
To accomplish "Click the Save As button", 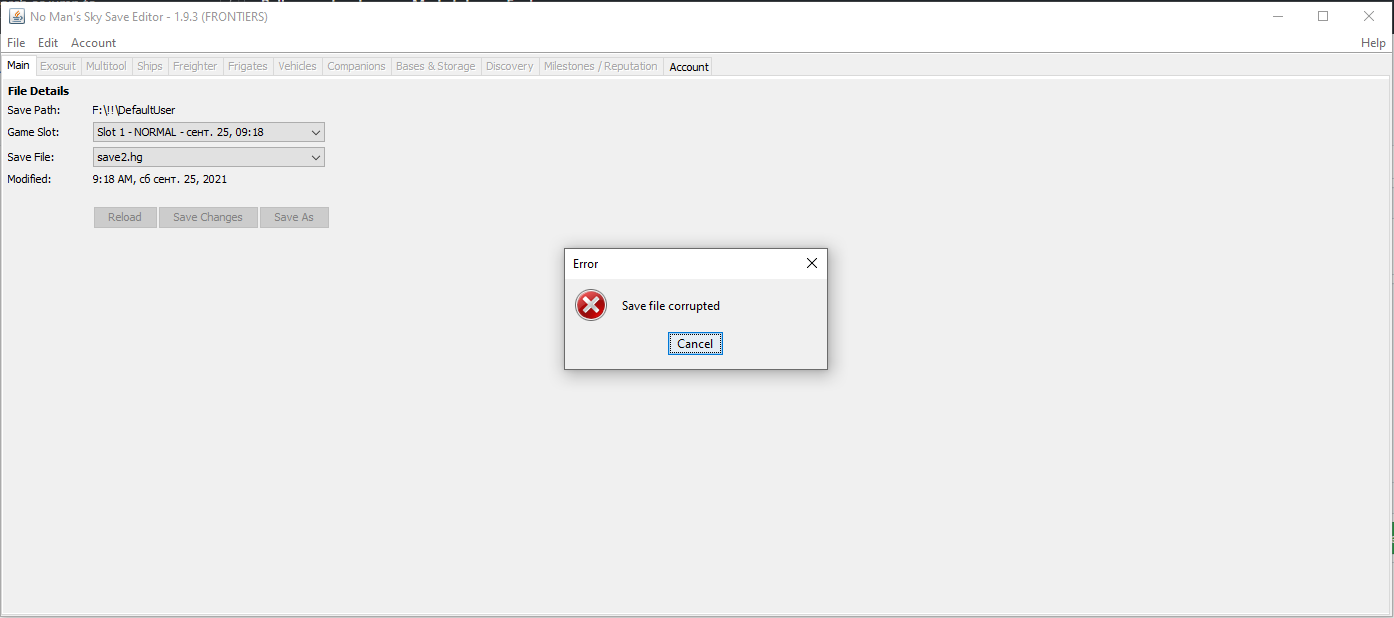I will coord(294,217).
